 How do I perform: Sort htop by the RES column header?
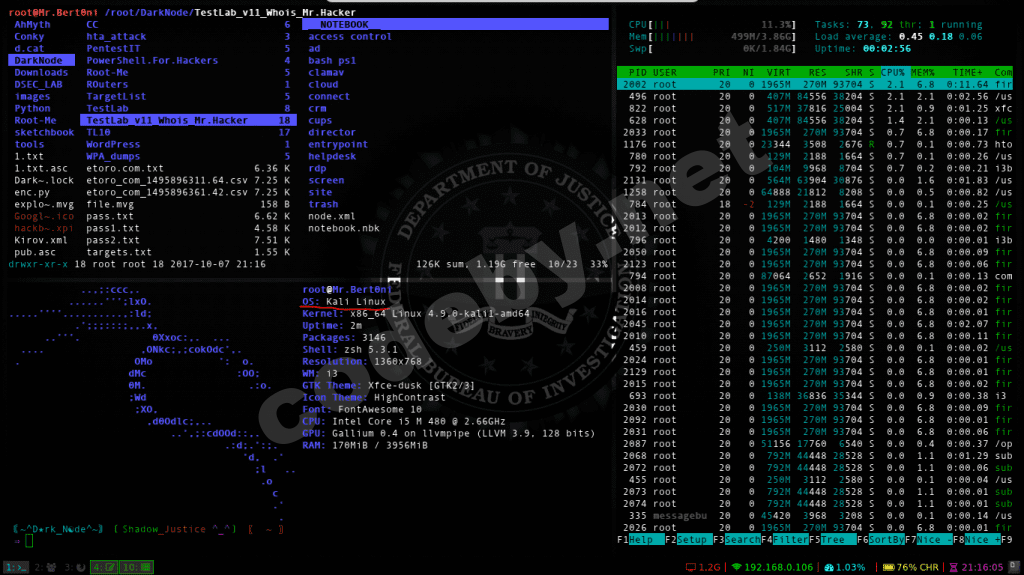coord(817,73)
